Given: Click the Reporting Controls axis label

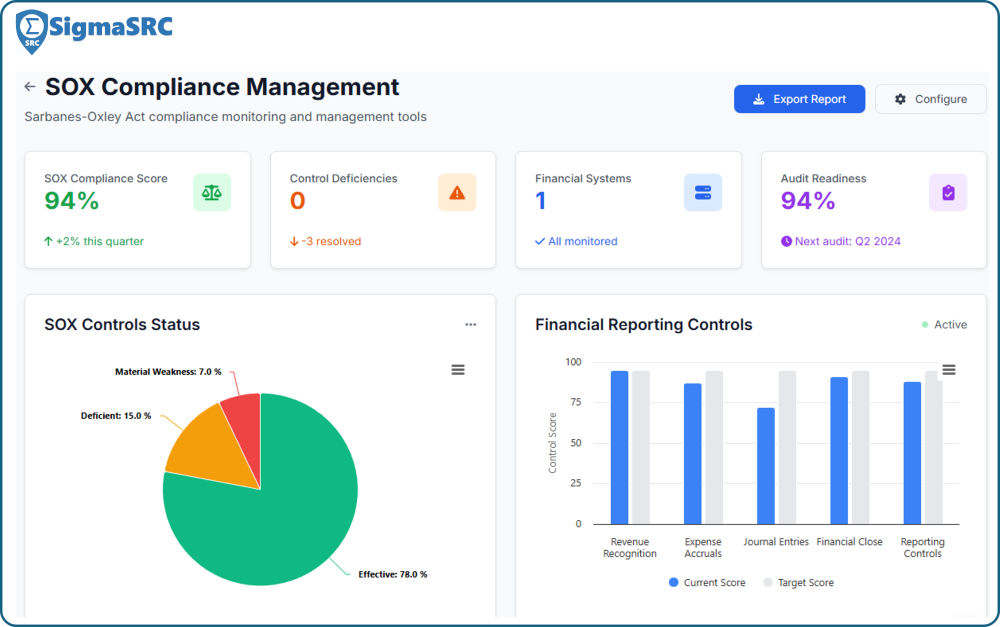Looking at the screenshot, I should click(923, 548).
